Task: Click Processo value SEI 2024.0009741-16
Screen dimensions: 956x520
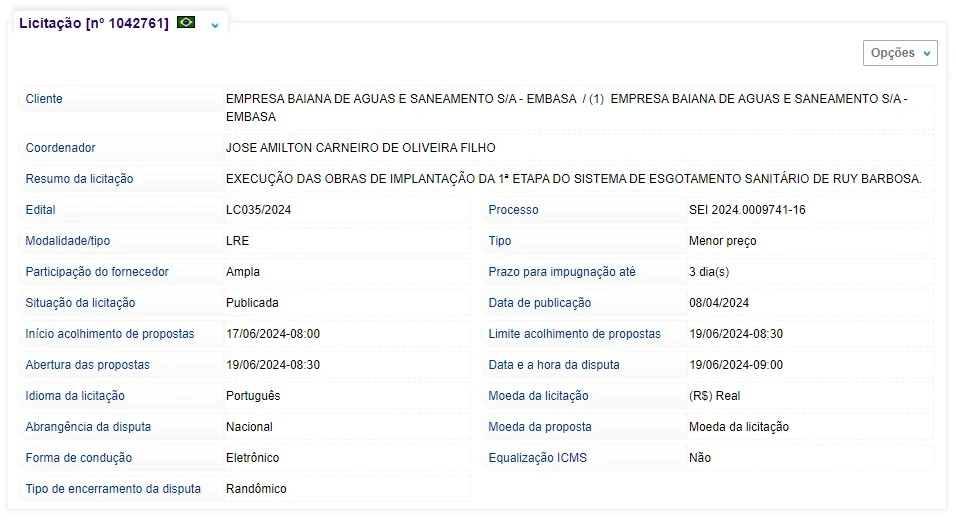Action: [x=747, y=210]
